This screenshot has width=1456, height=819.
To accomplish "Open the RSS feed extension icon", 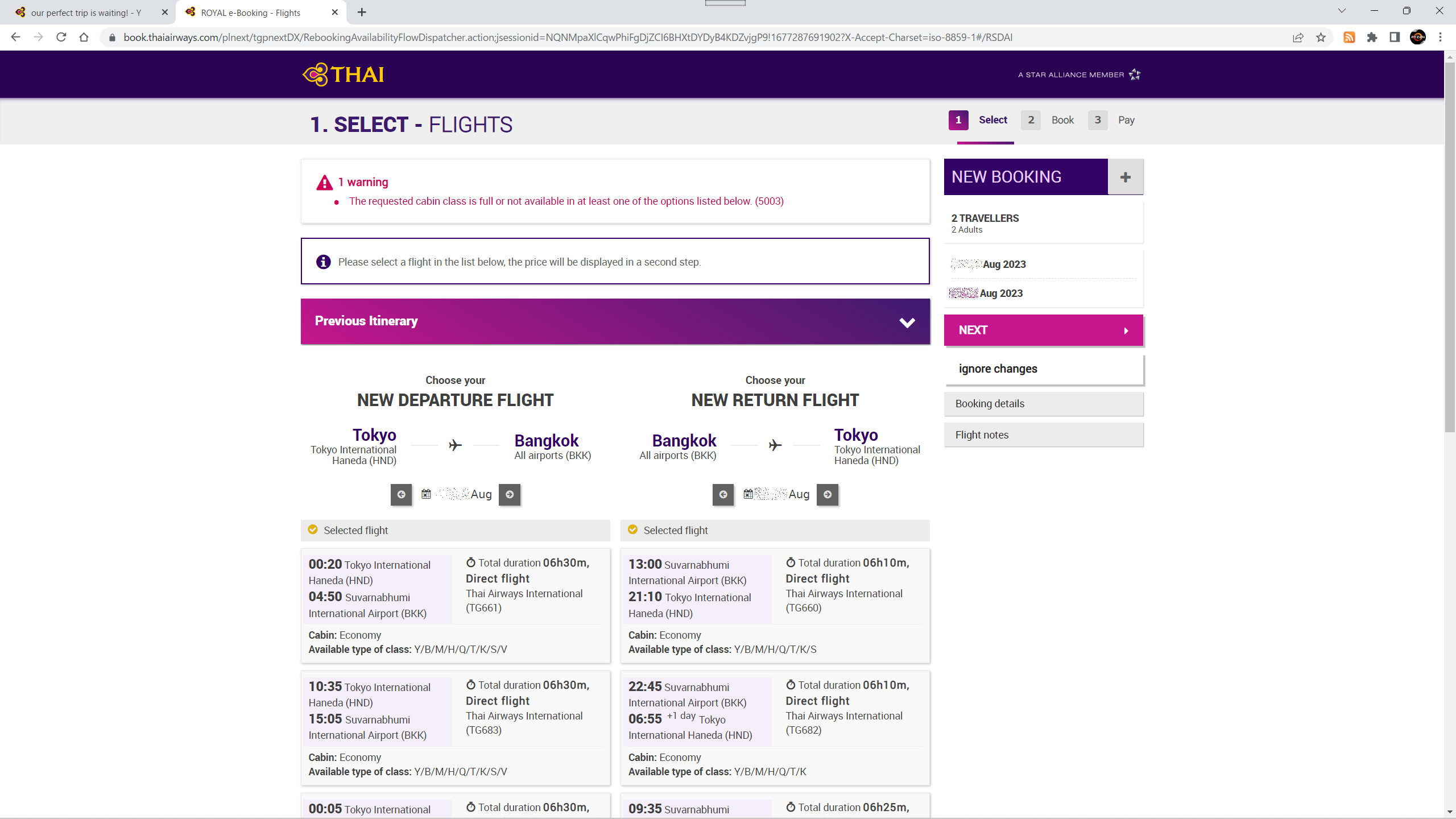I will tap(1349, 38).
